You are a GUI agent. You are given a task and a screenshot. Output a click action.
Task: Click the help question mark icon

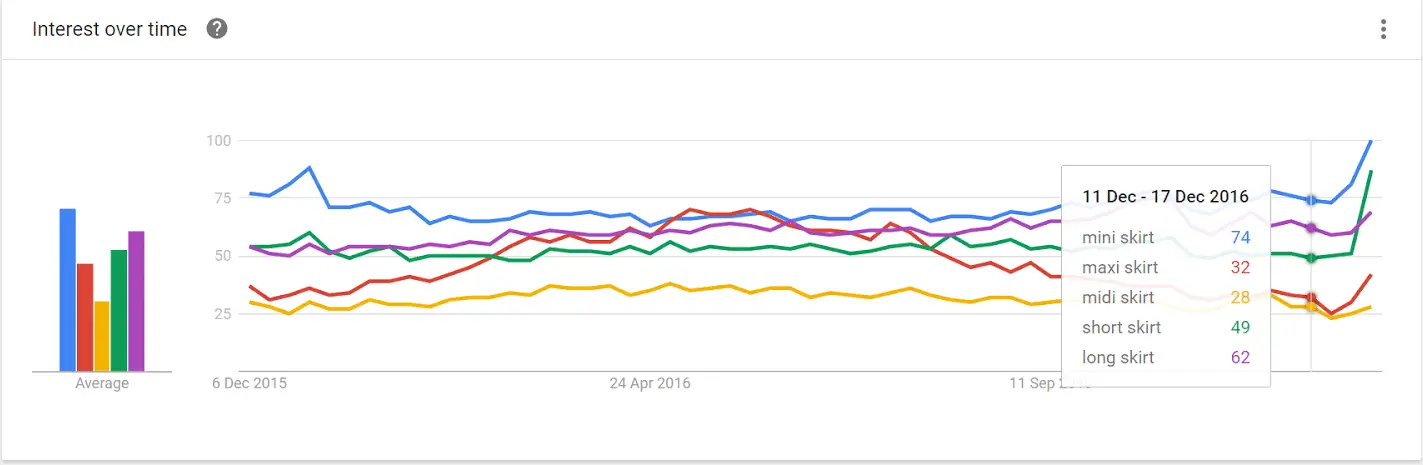(217, 29)
